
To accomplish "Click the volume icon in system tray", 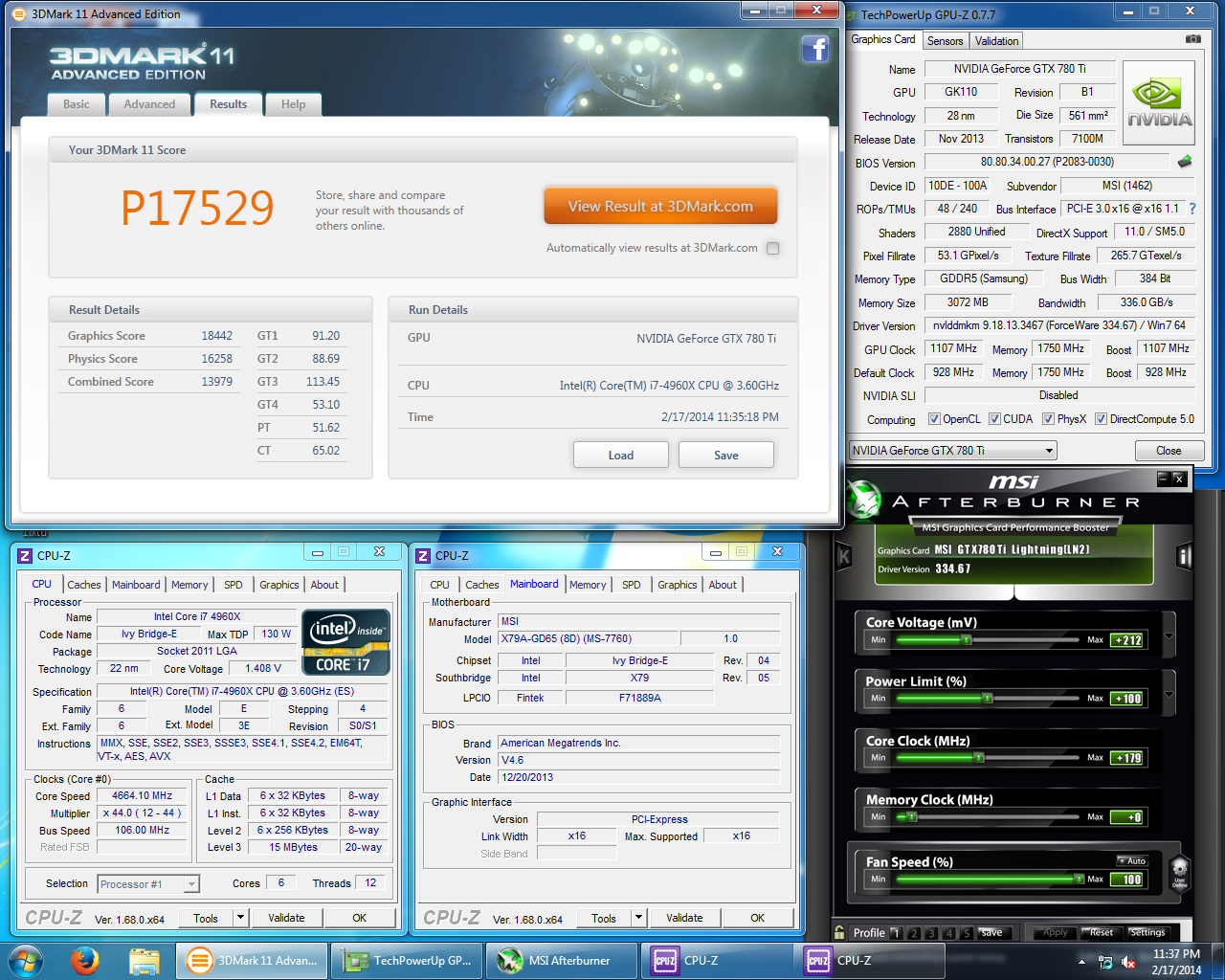I will coord(1127,962).
